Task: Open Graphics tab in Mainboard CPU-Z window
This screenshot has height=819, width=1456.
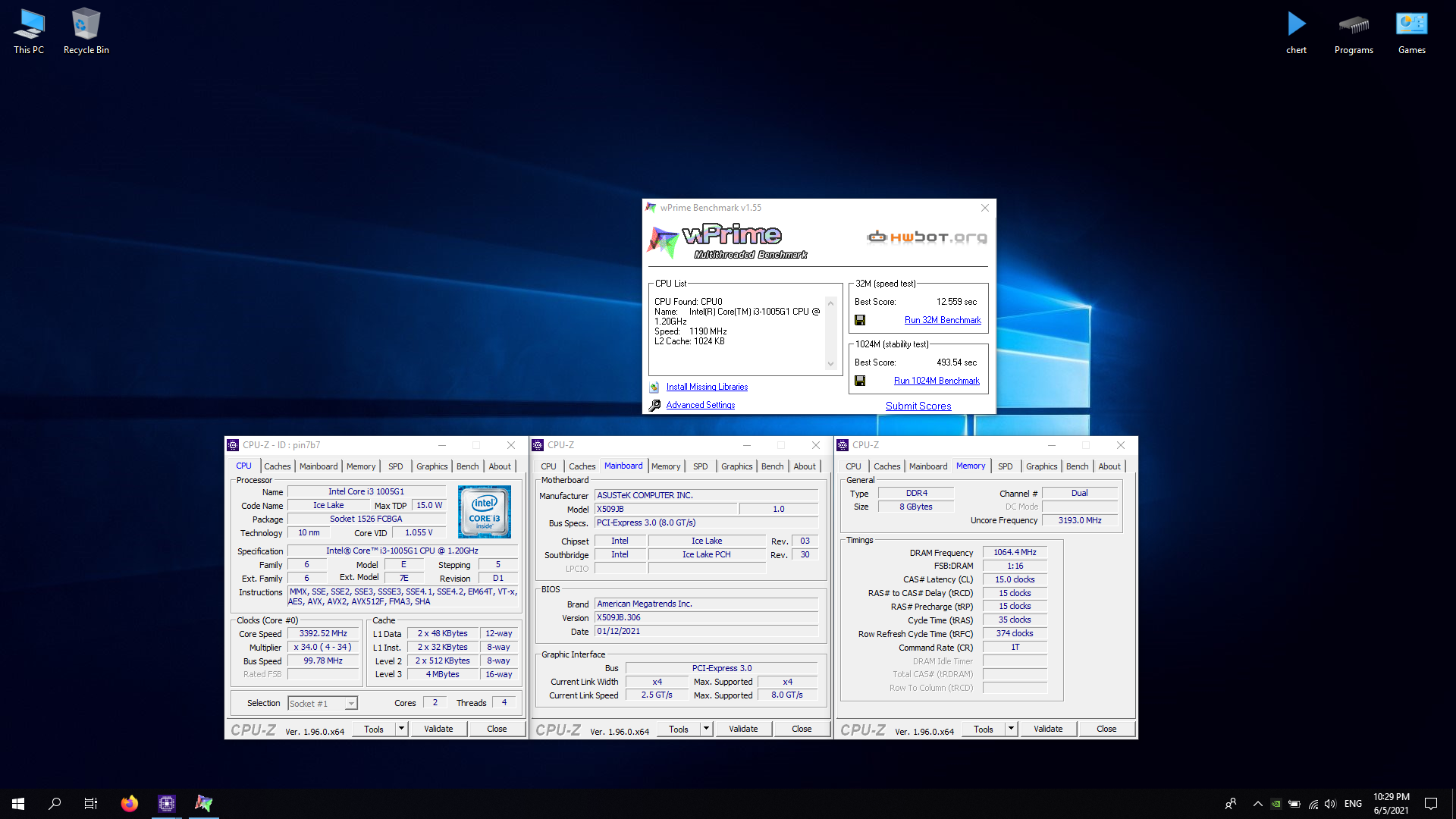Action: [737, 466]
